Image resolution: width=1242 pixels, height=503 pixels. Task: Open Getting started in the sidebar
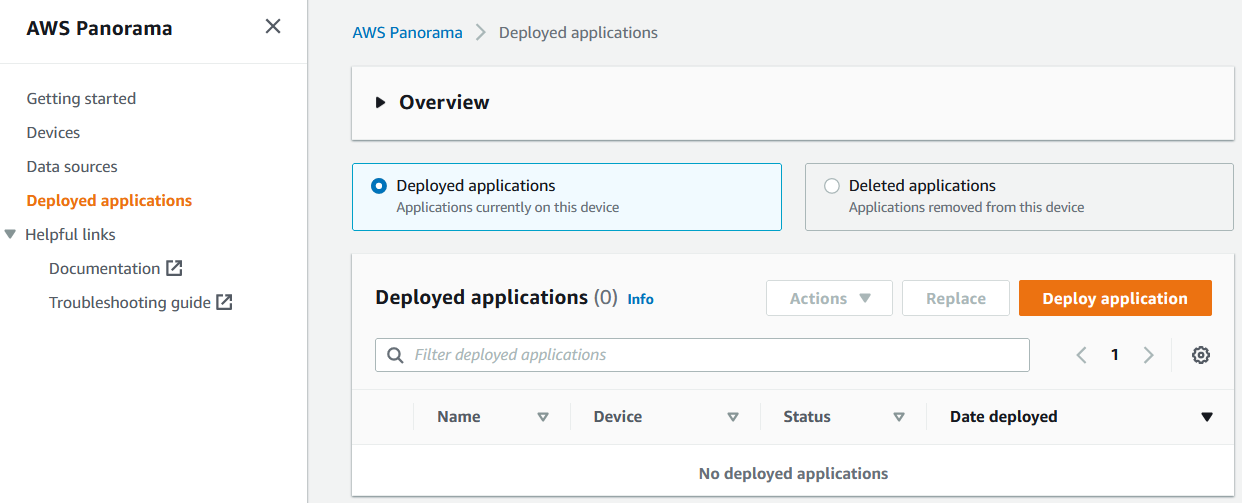point(81,98)
